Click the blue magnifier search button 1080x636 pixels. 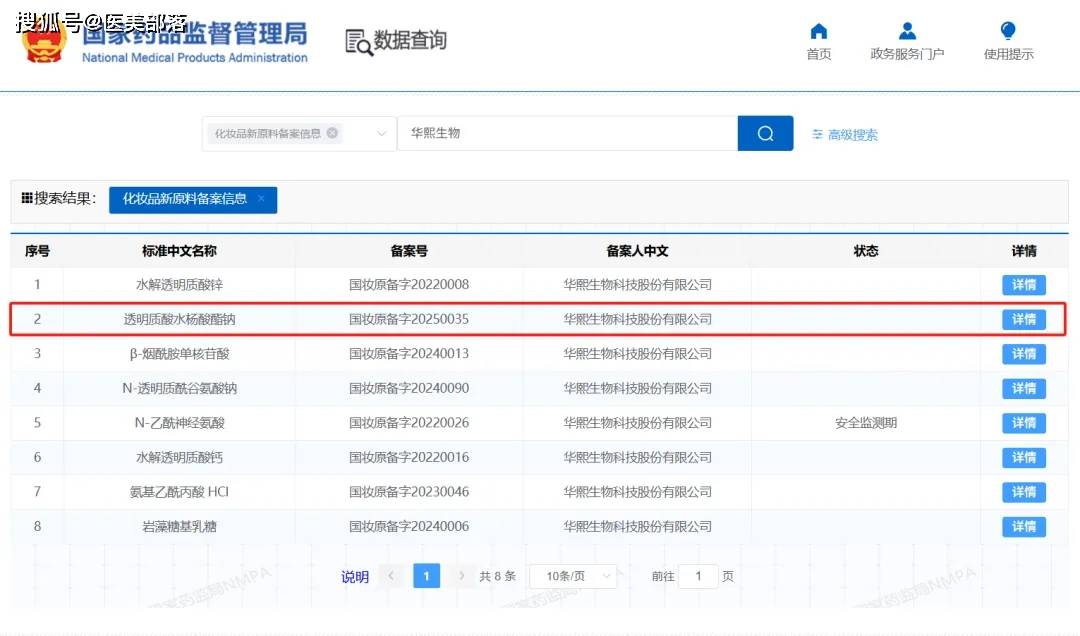coord(765,134)
